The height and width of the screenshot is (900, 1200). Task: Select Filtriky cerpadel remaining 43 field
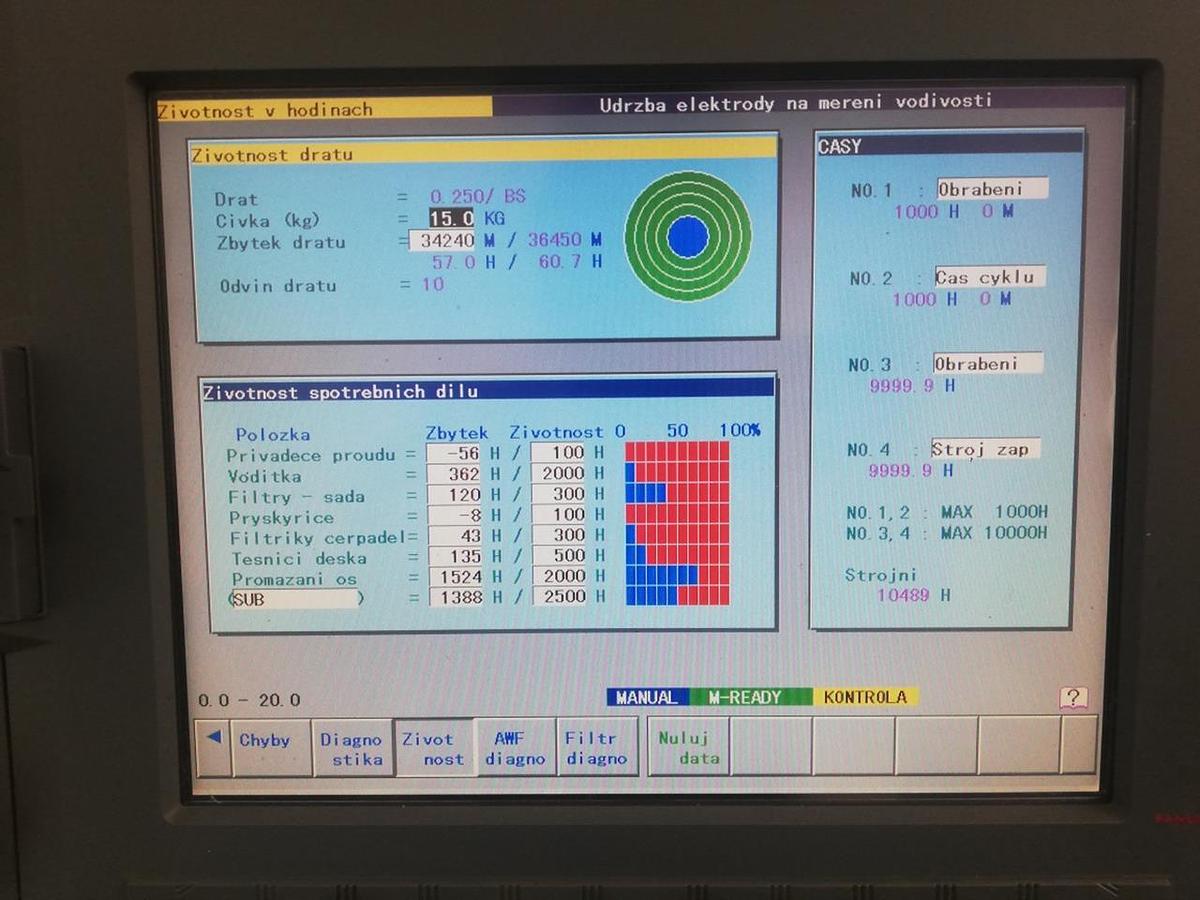click(x=455, y=536)
